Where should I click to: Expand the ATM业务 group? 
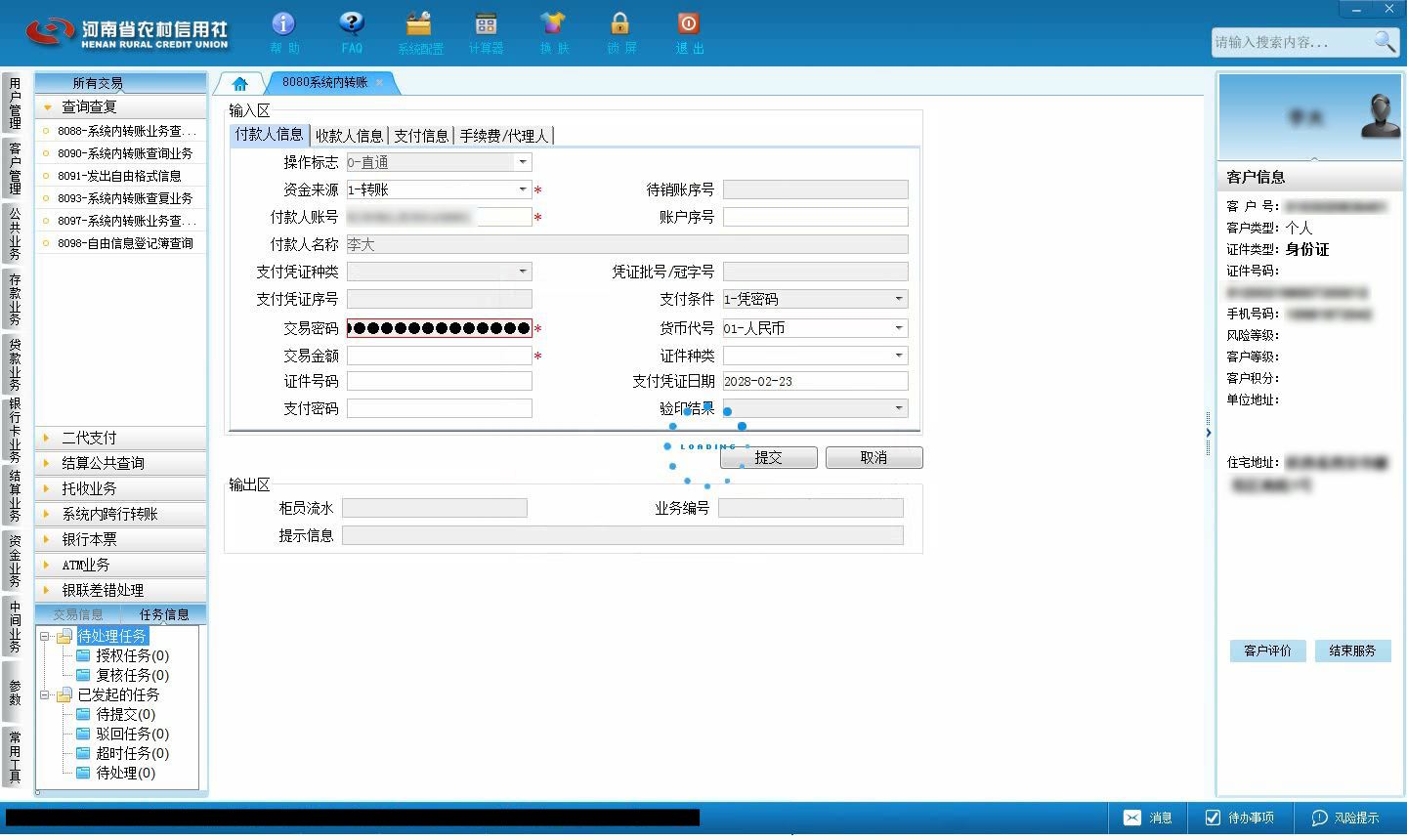pos(120,565)
